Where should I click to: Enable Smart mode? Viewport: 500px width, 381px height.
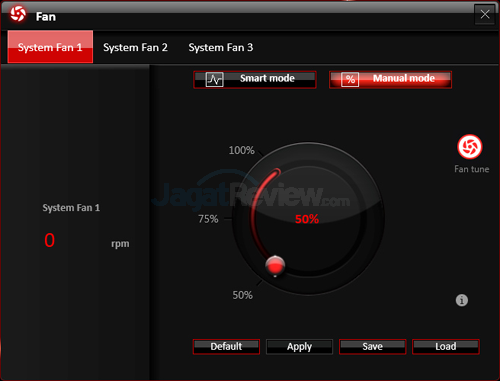point(255,79)
